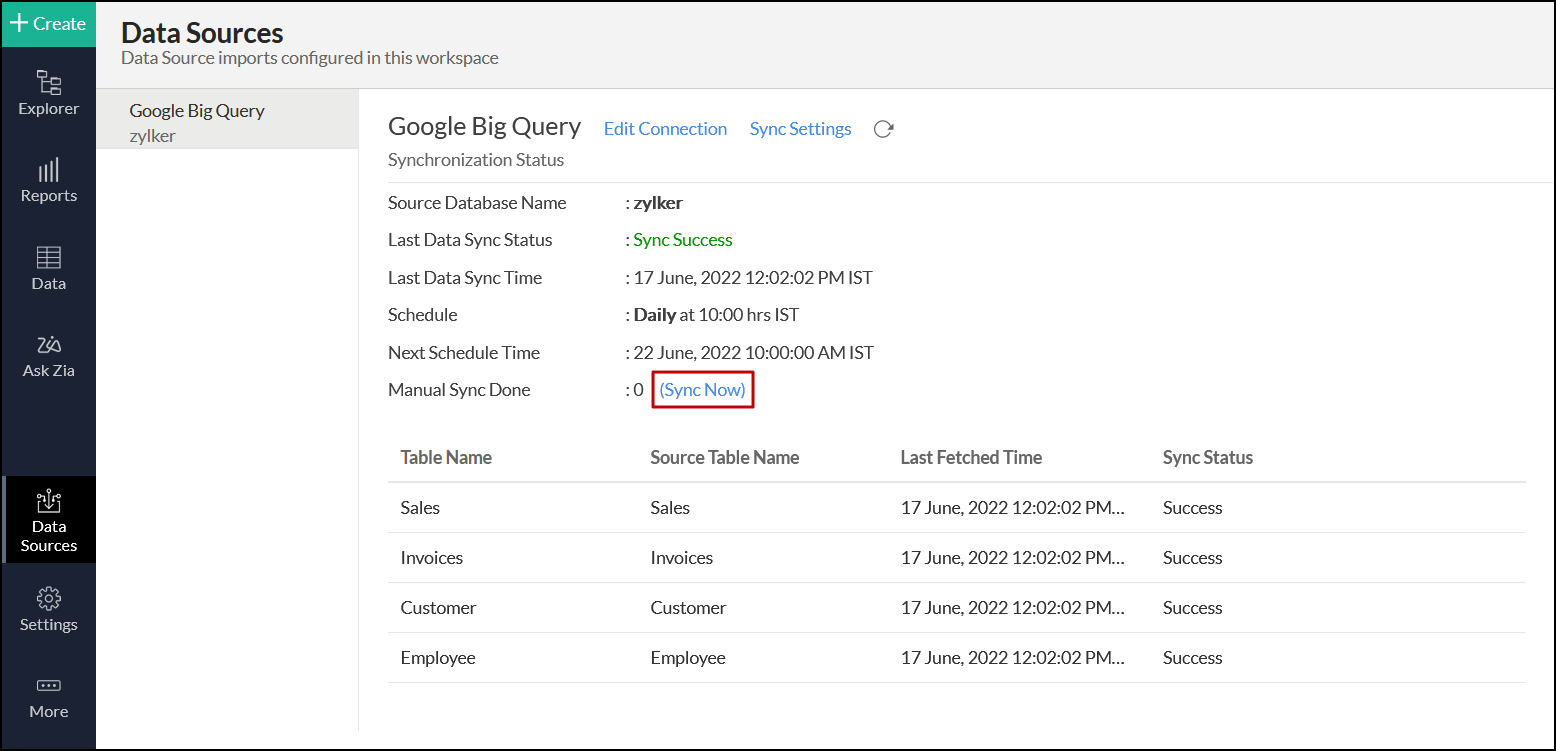Click the Sync Now link
The image size is (1556, 751).
tap(702, 390)
